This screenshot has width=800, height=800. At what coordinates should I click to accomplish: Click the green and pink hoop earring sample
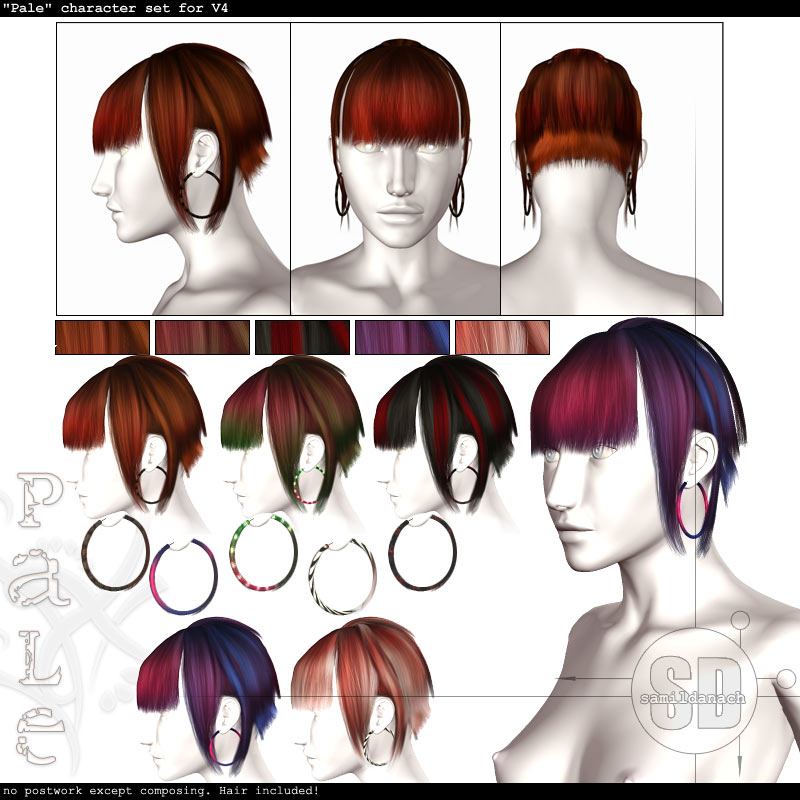[263, 553]
